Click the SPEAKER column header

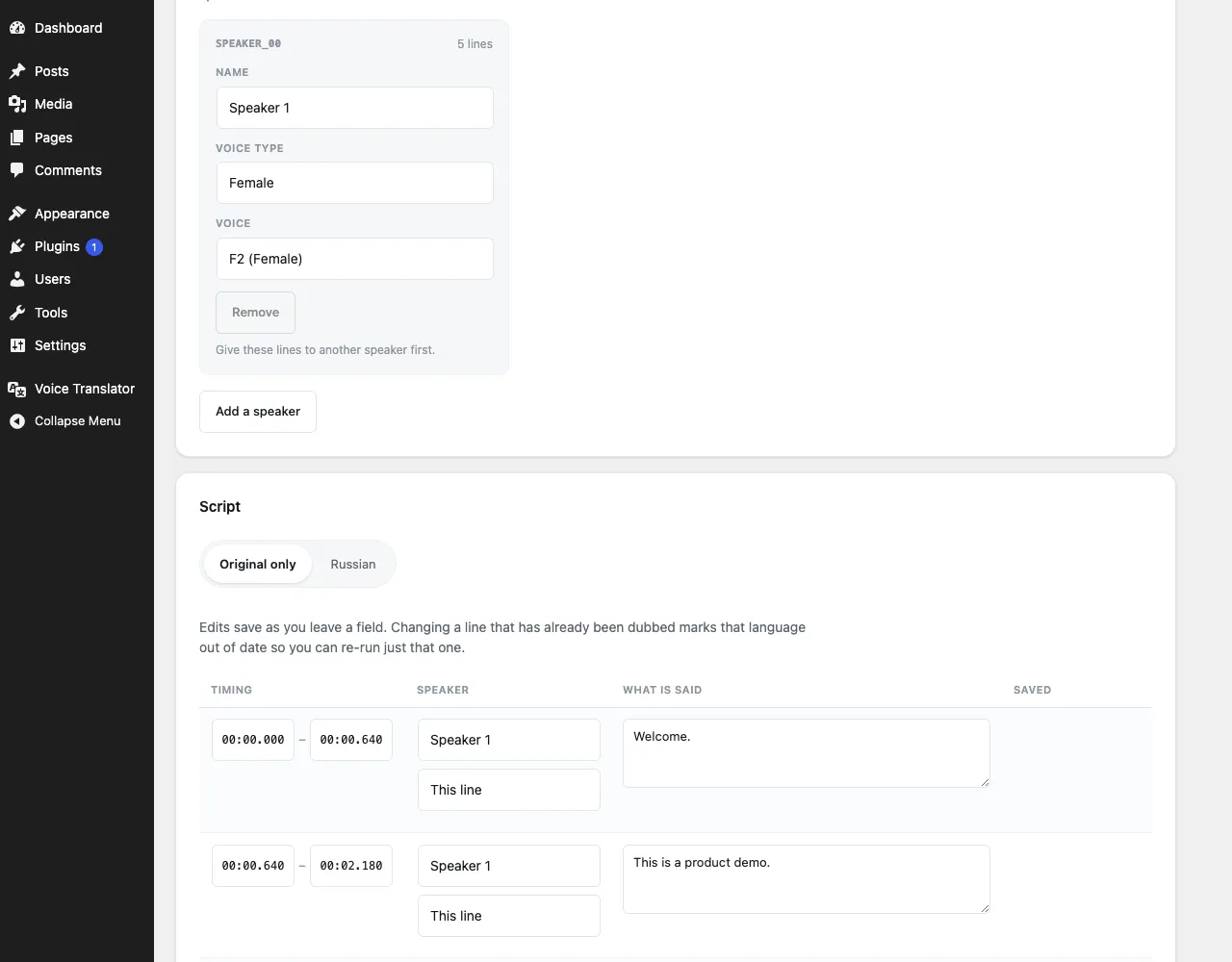click(443, 690)
